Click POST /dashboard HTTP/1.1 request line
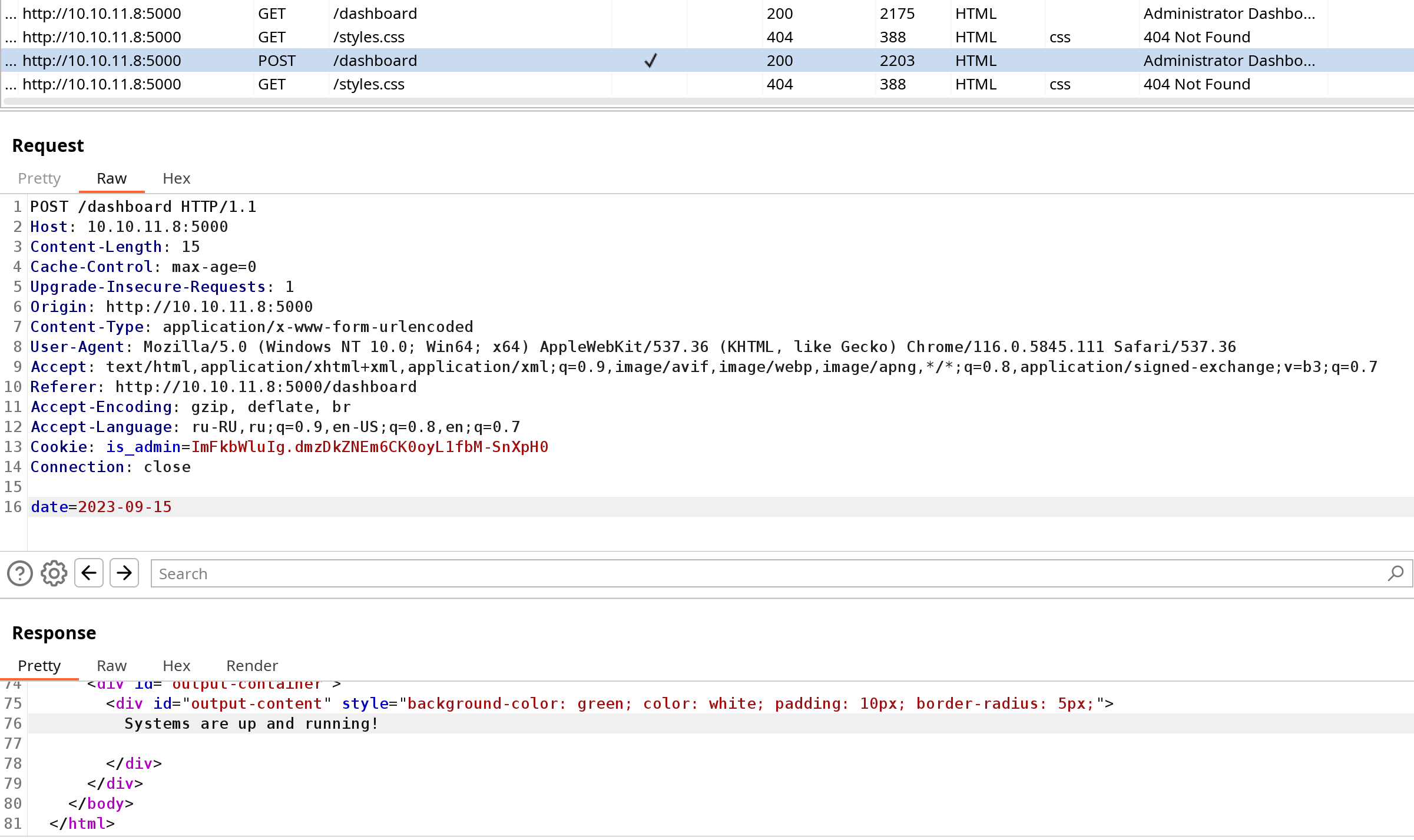The image size is (1414, 840). (x=144, y=207)
